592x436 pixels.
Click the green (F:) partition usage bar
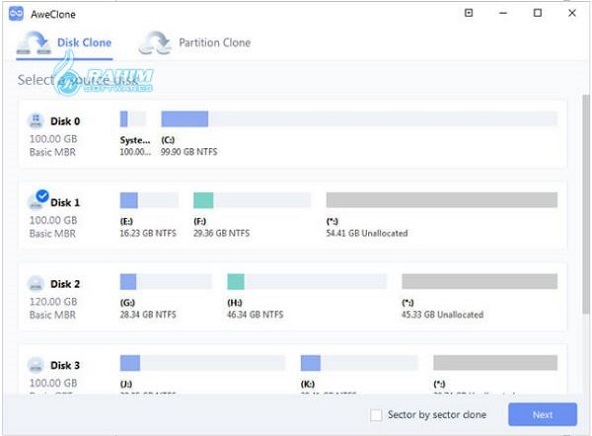pos(252,200)
